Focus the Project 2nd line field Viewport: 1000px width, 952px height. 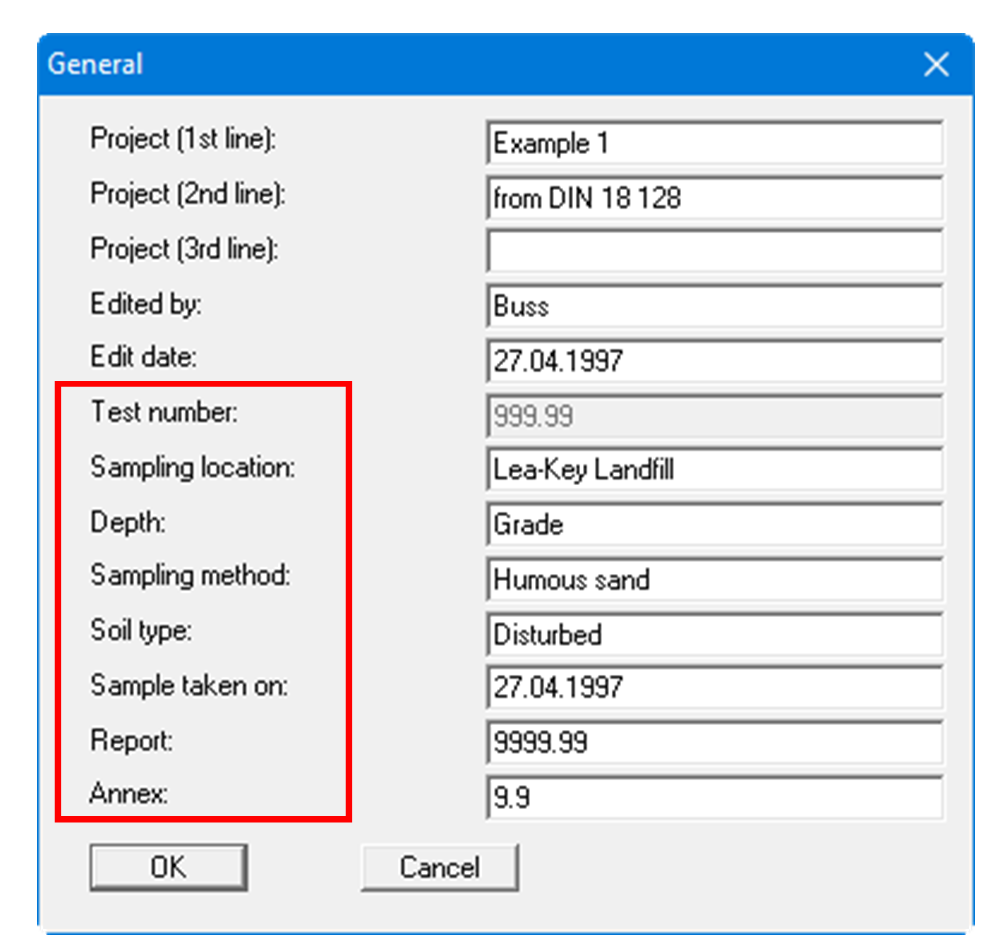point(714,198)
